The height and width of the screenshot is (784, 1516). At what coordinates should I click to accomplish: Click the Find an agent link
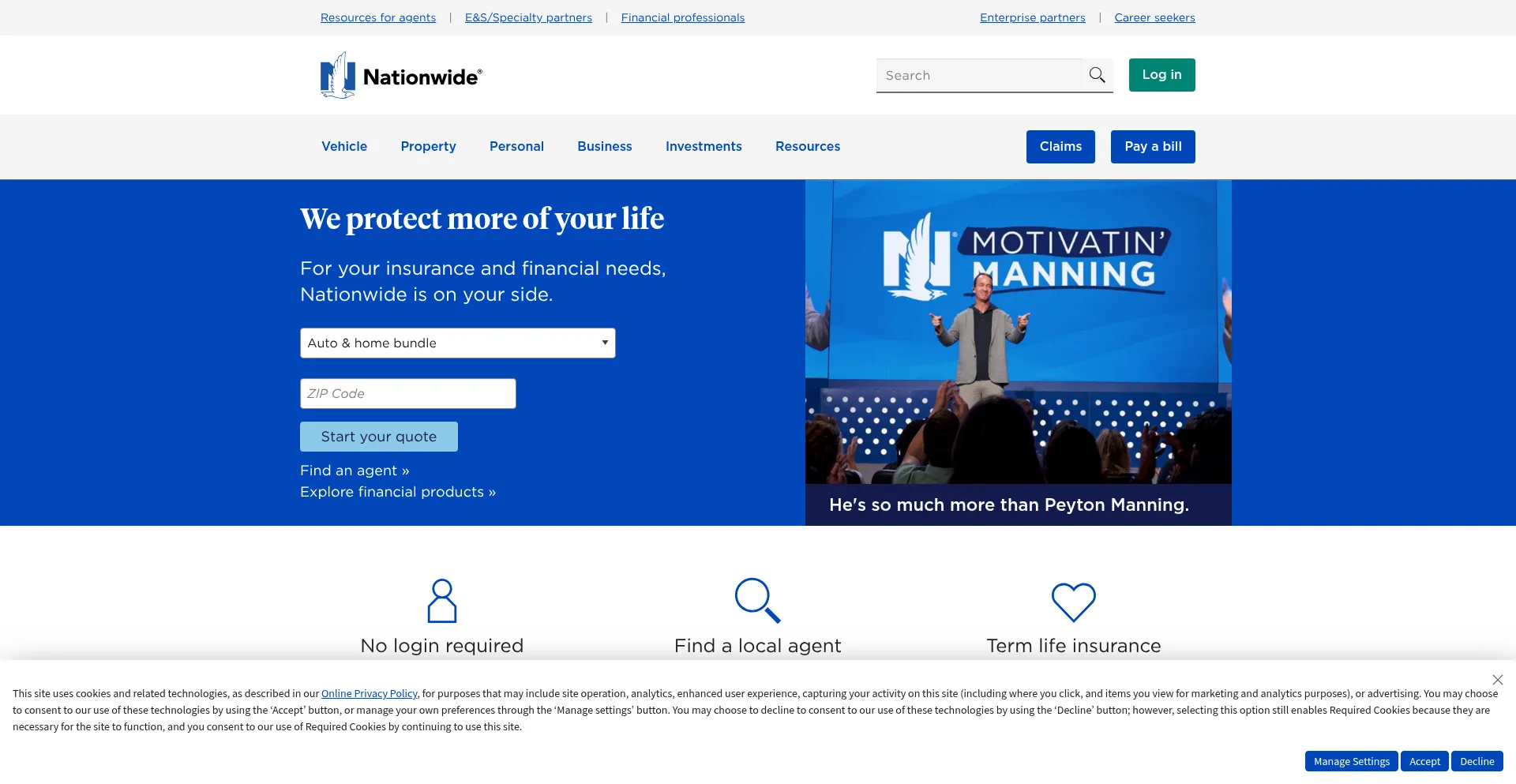pos(355,471)
